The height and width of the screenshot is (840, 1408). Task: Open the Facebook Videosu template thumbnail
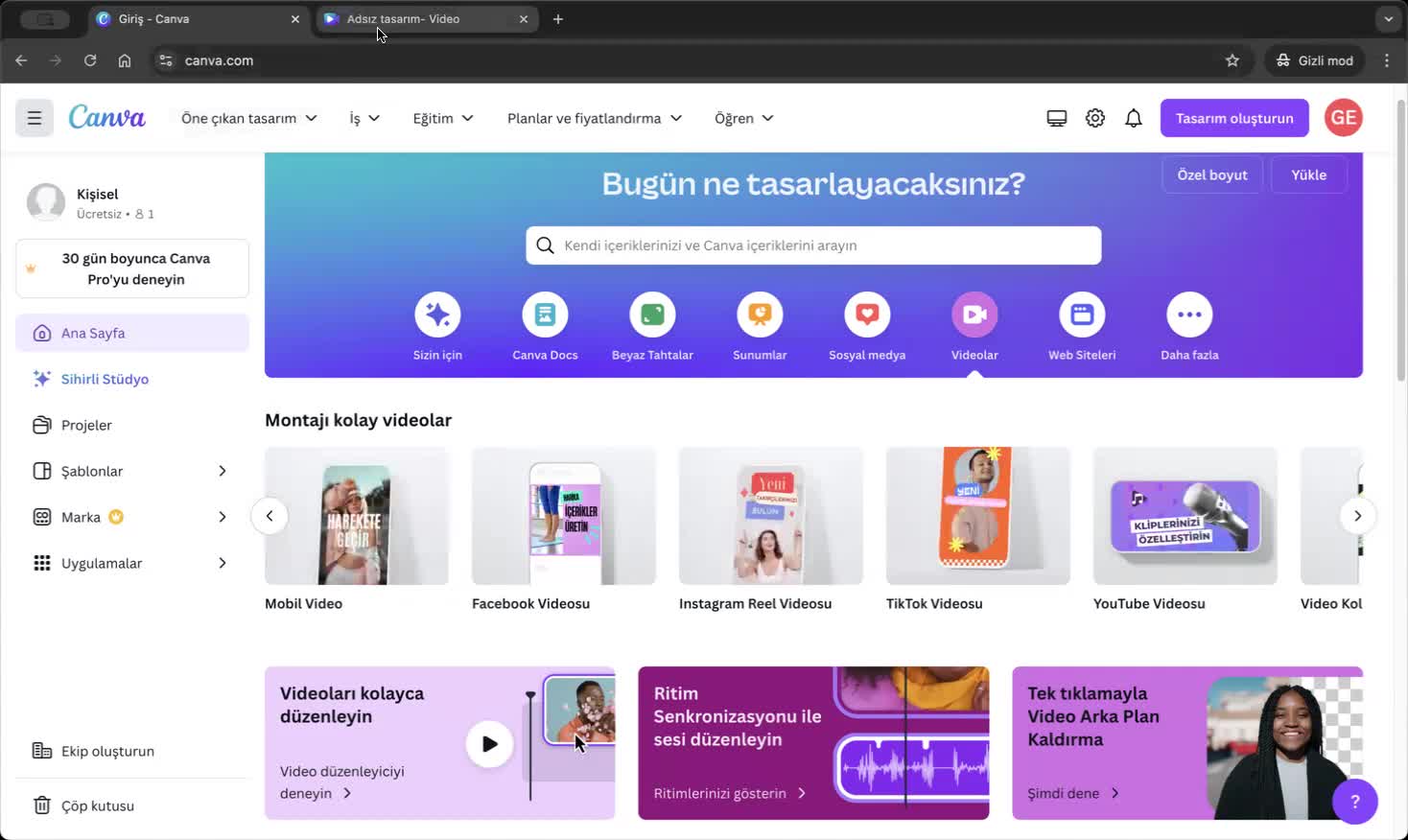click(564, 516)
